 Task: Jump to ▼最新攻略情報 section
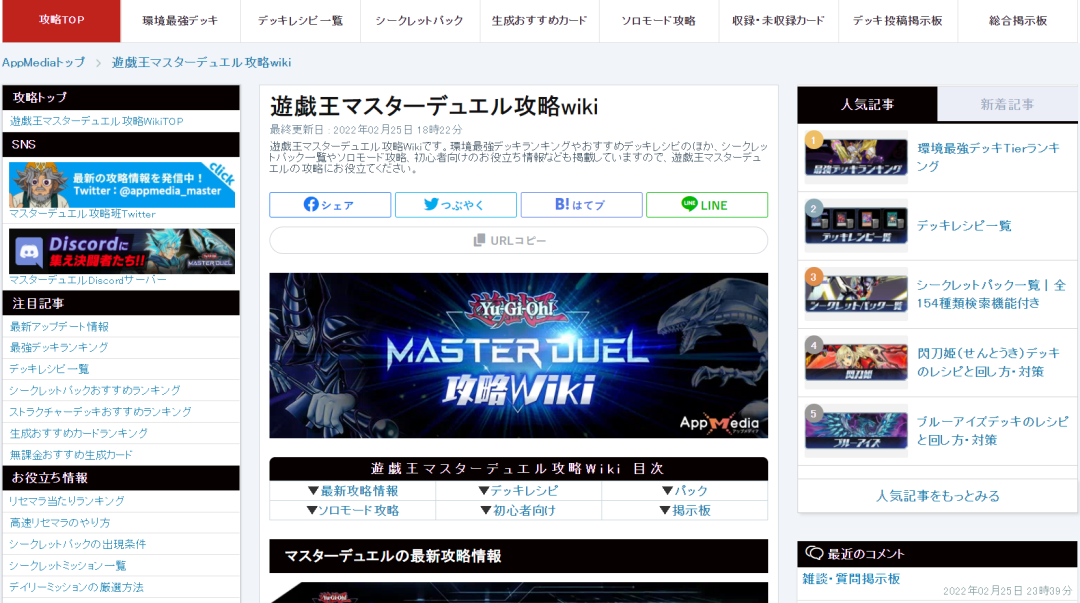pyautogui.click(x=353, y=491)
